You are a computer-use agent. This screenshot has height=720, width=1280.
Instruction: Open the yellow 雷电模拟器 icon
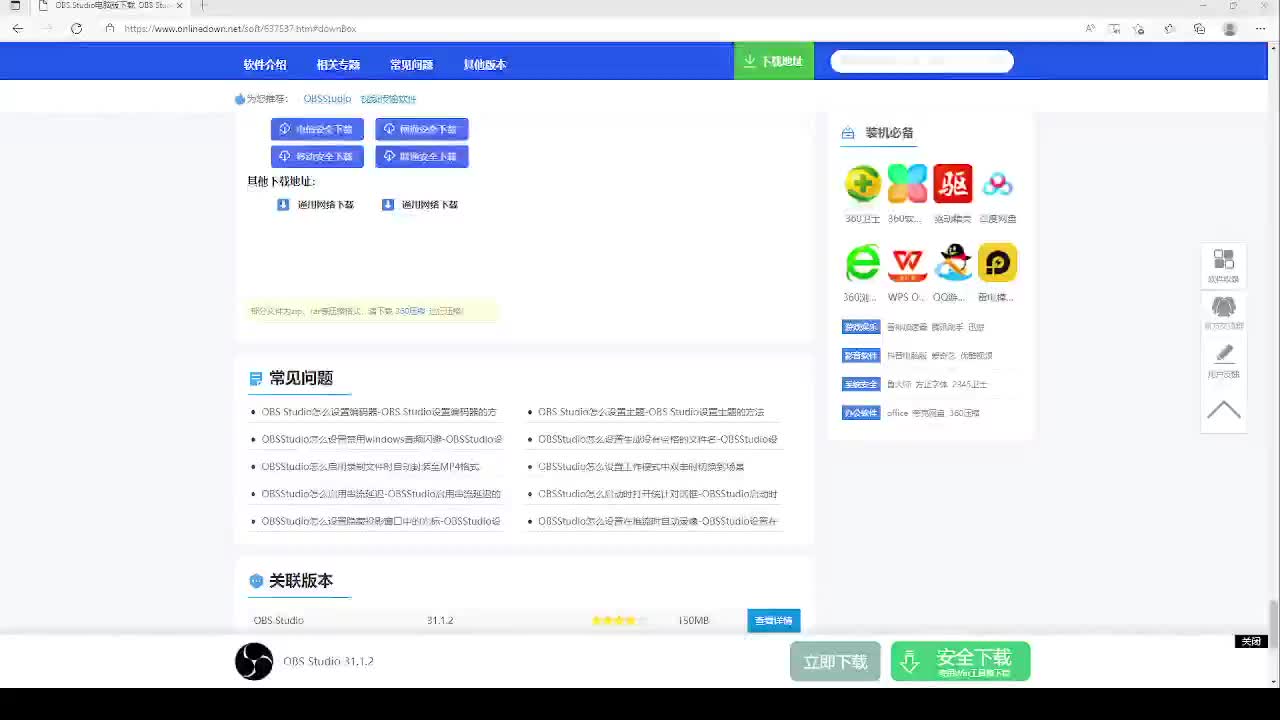tap(997, 263)
